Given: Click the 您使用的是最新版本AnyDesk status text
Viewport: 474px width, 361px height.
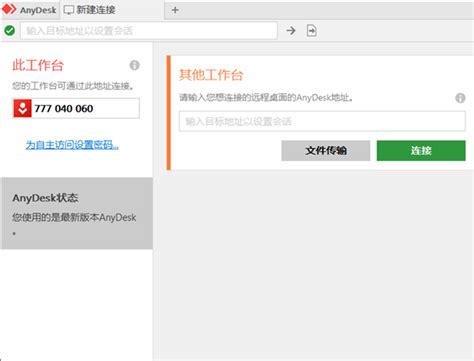Looking at the screenshot, I should 74,217.
